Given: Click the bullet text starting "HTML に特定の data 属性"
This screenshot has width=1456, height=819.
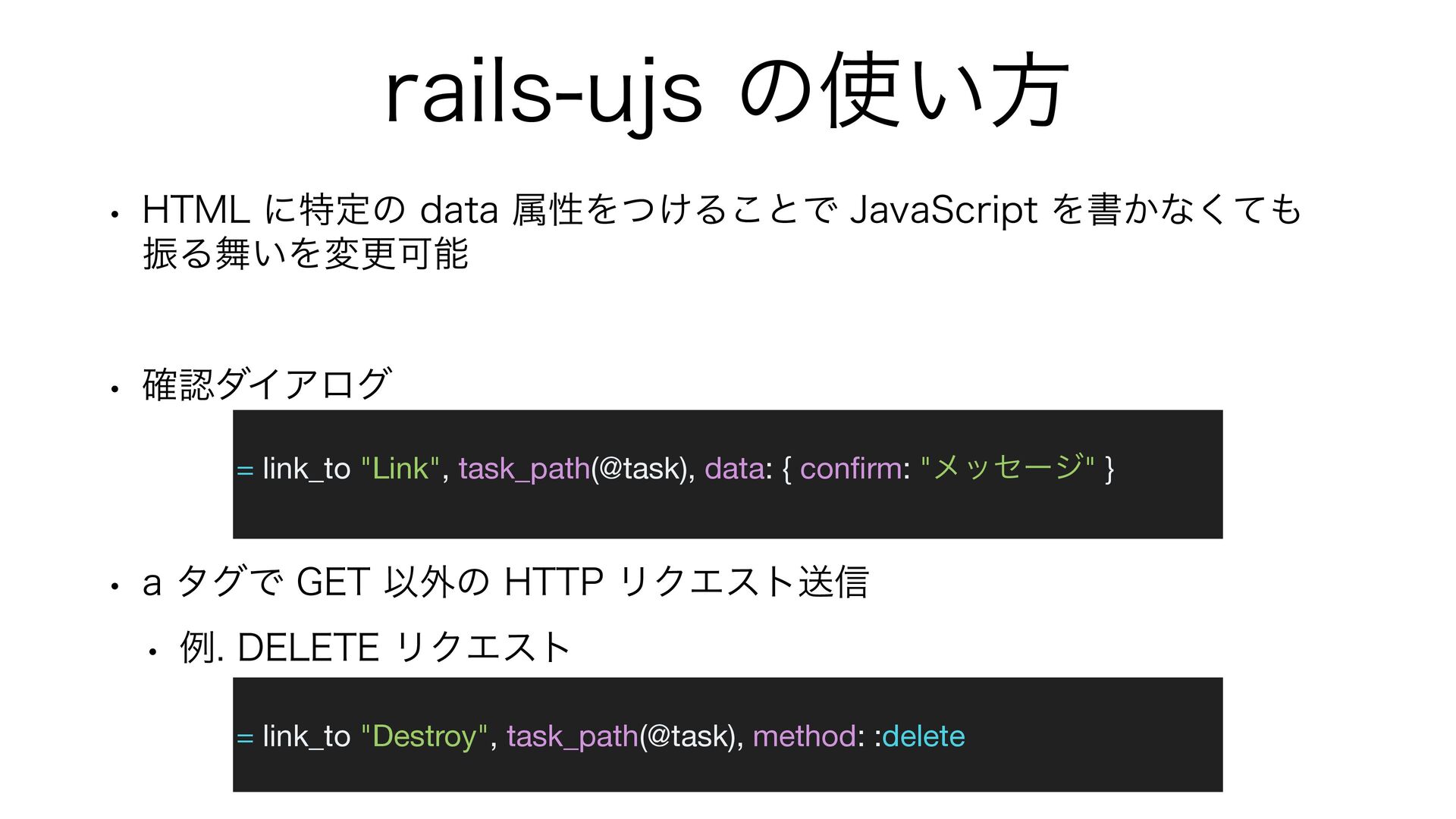Looking at the screenshot, I should point(722,231).
